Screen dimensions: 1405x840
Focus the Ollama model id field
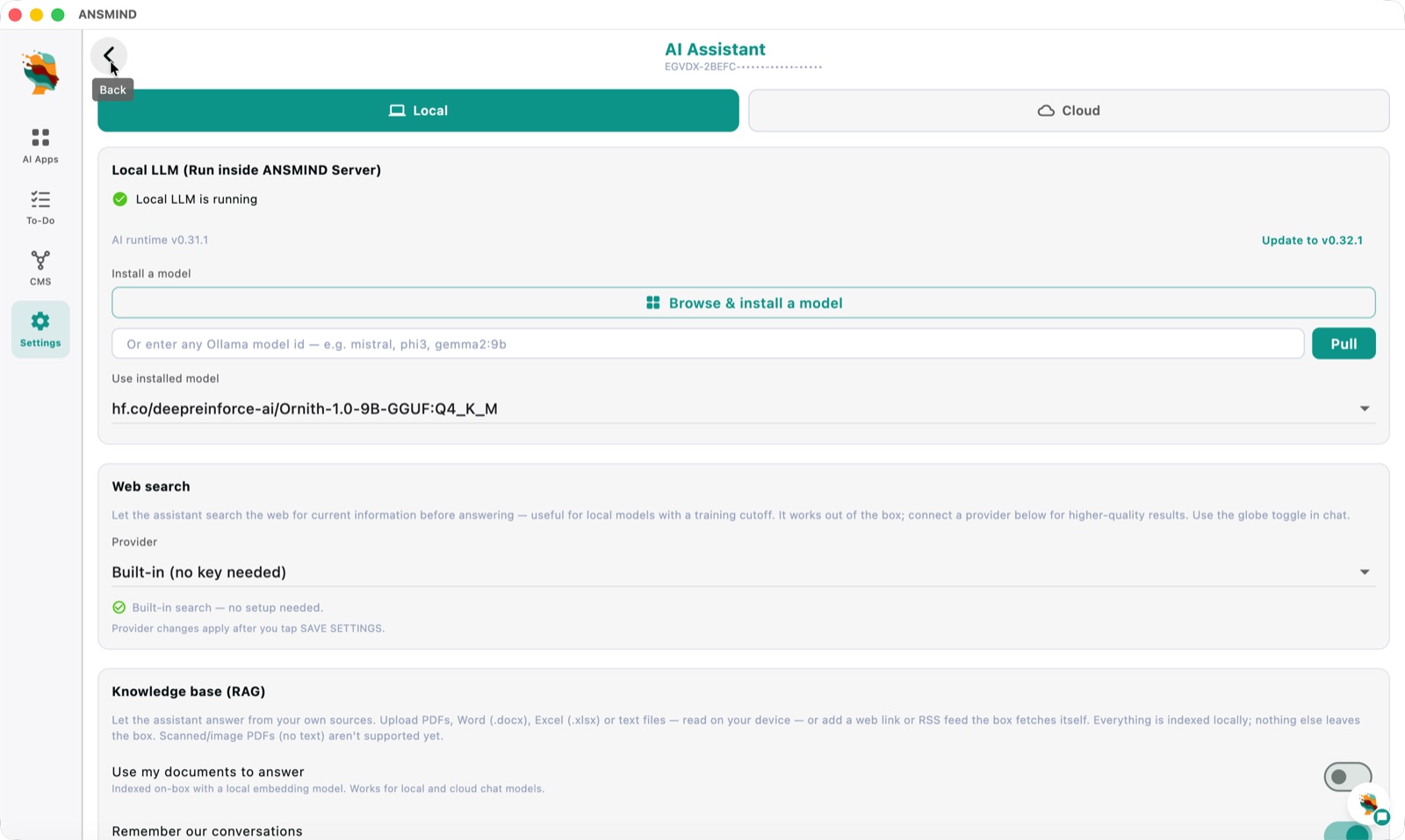(708, 344)
